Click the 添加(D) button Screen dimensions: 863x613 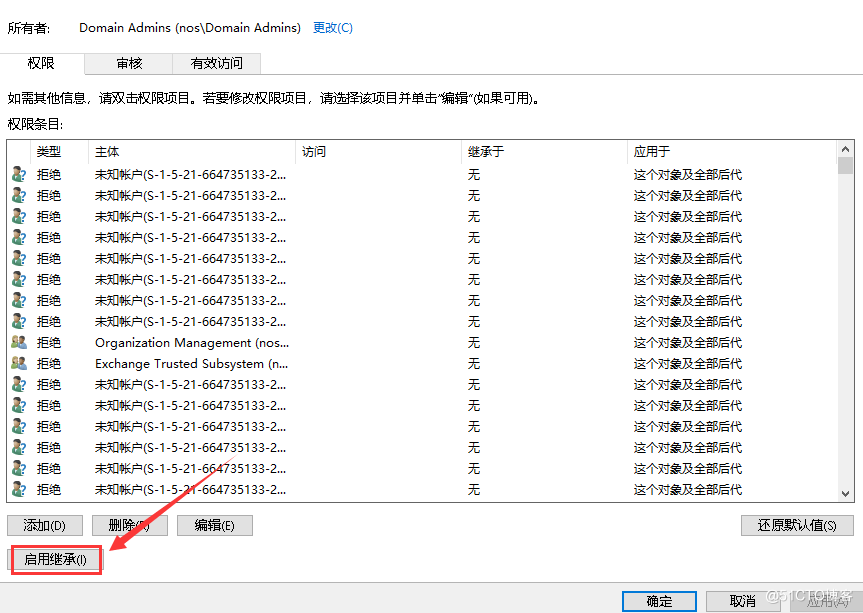click(45, 526)
